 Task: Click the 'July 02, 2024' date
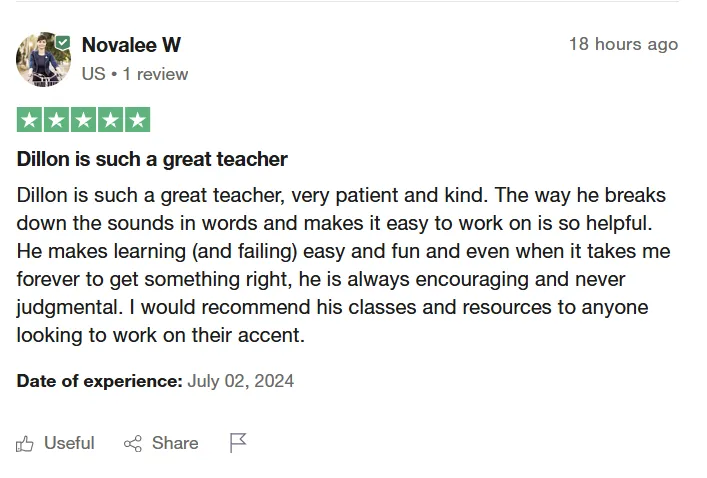(x=240, y=381)
